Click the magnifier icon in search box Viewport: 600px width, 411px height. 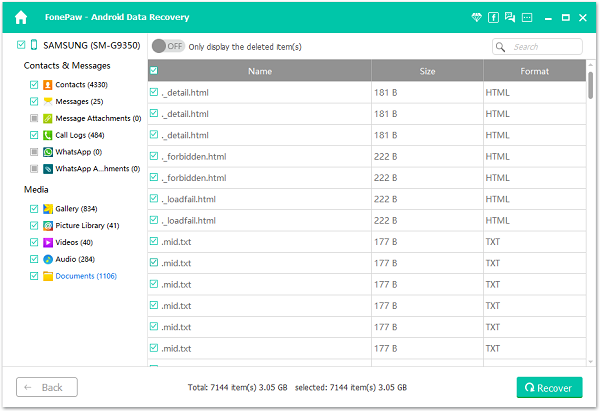click(500, 47)
